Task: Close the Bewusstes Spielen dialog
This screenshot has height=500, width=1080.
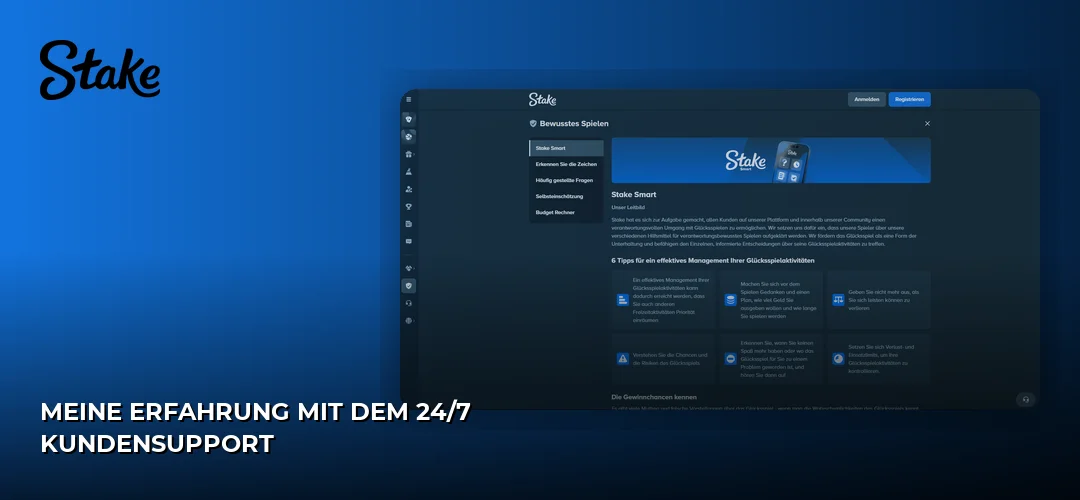Action: click(x=927, y=123)
